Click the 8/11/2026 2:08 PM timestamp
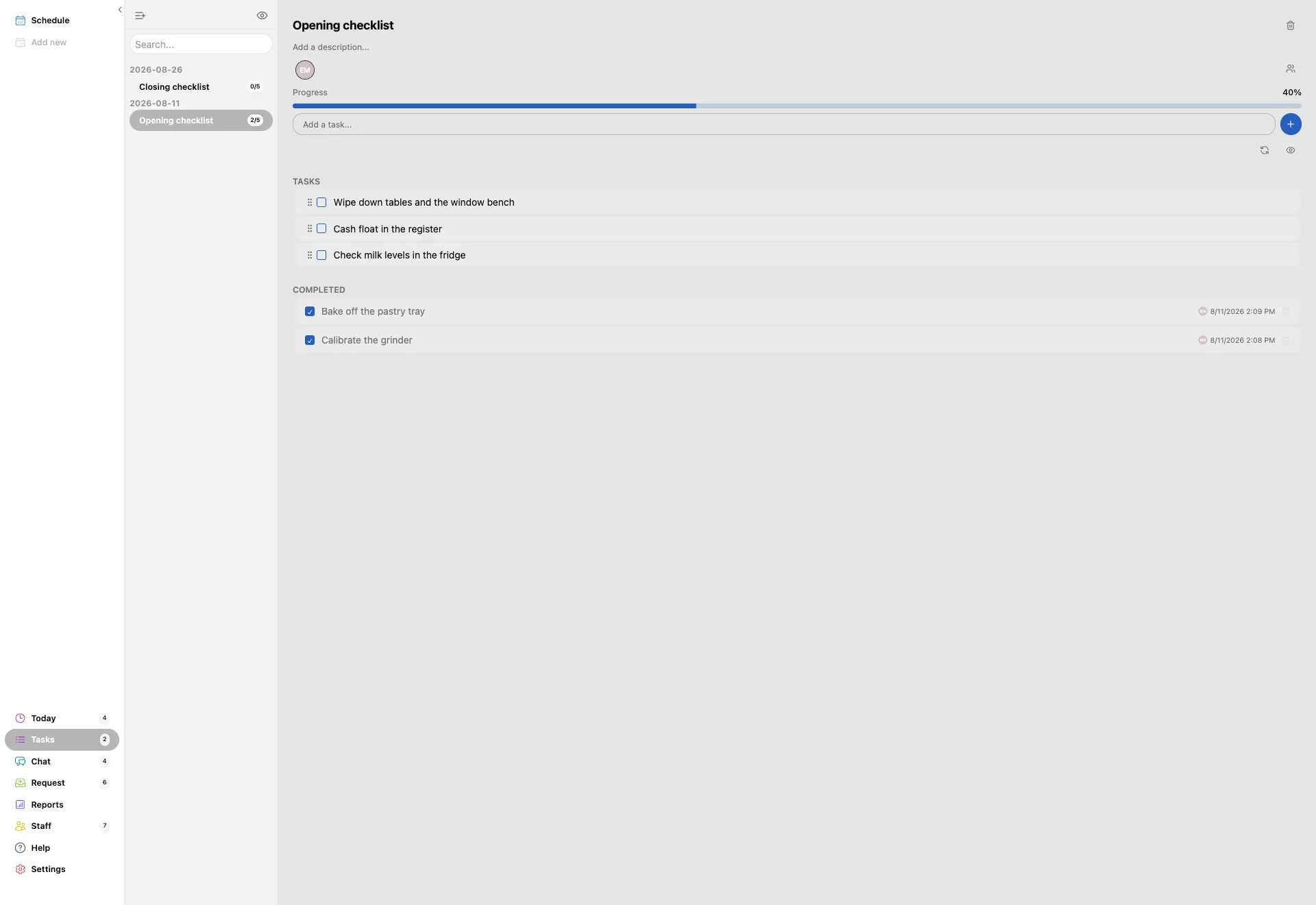1316x905 pixels. tap(1242, 340)
